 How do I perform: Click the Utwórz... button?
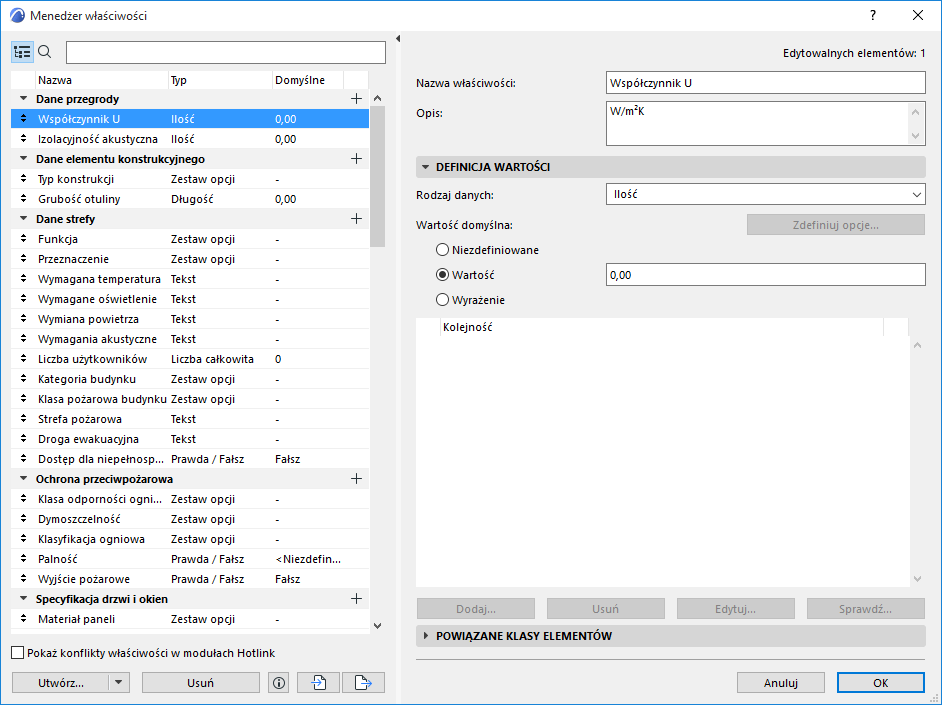(x=61, y=683)
